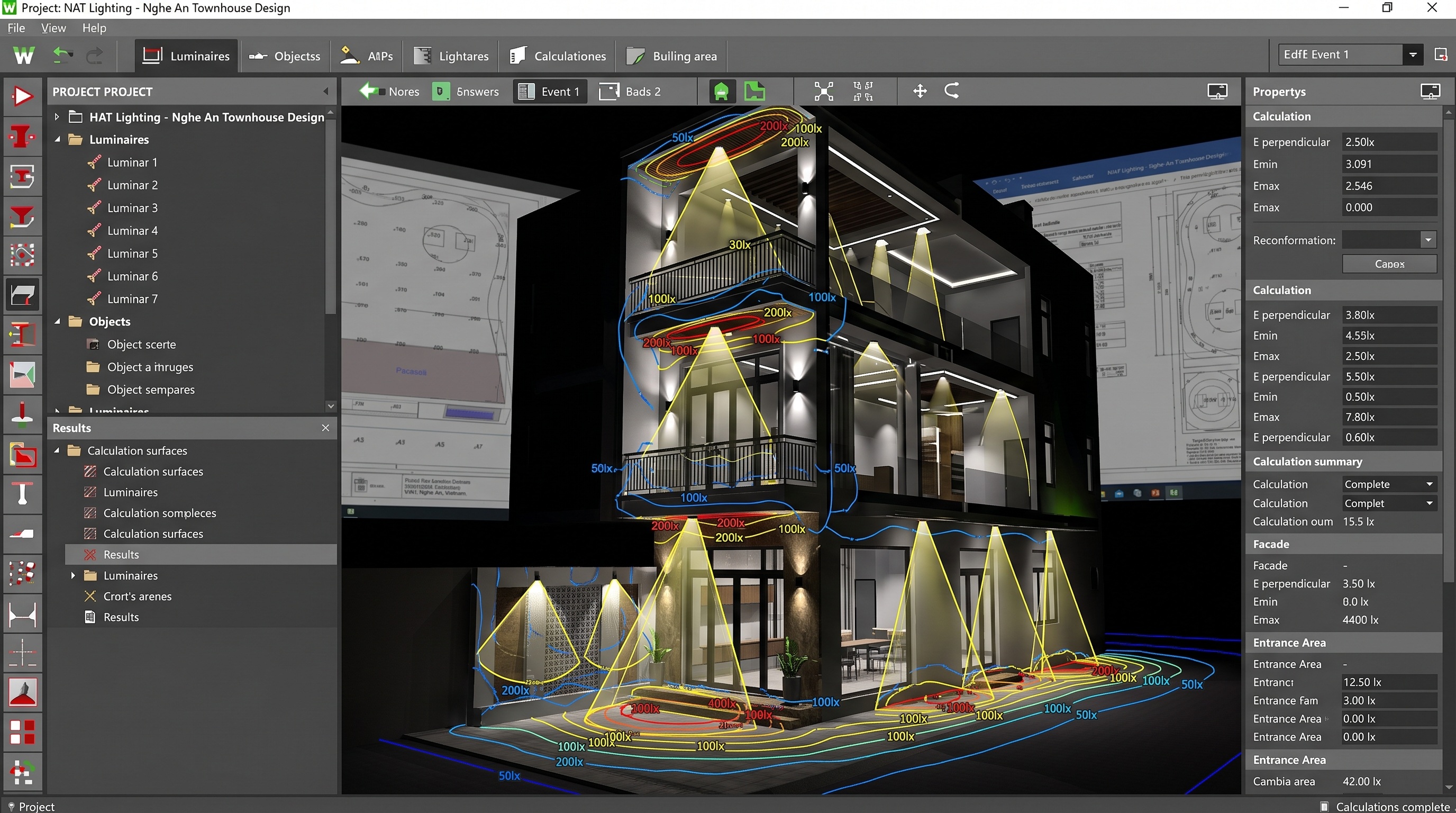Open the EdfE Event 1 dropdown
1456x813 pixels.
coord(1413,55)
